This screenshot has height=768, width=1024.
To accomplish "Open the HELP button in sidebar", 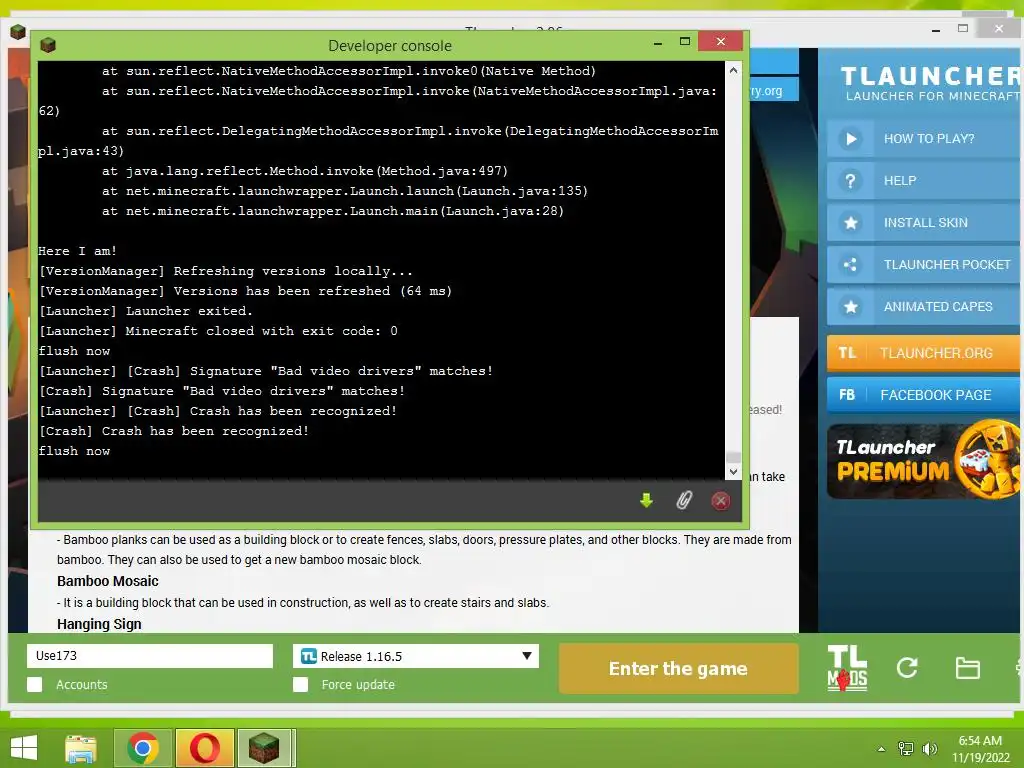I will pyautogui.click(x=923, y=181).
